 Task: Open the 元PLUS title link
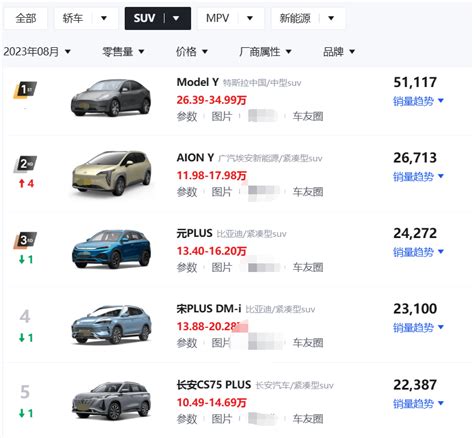click(x=194, y=233)
